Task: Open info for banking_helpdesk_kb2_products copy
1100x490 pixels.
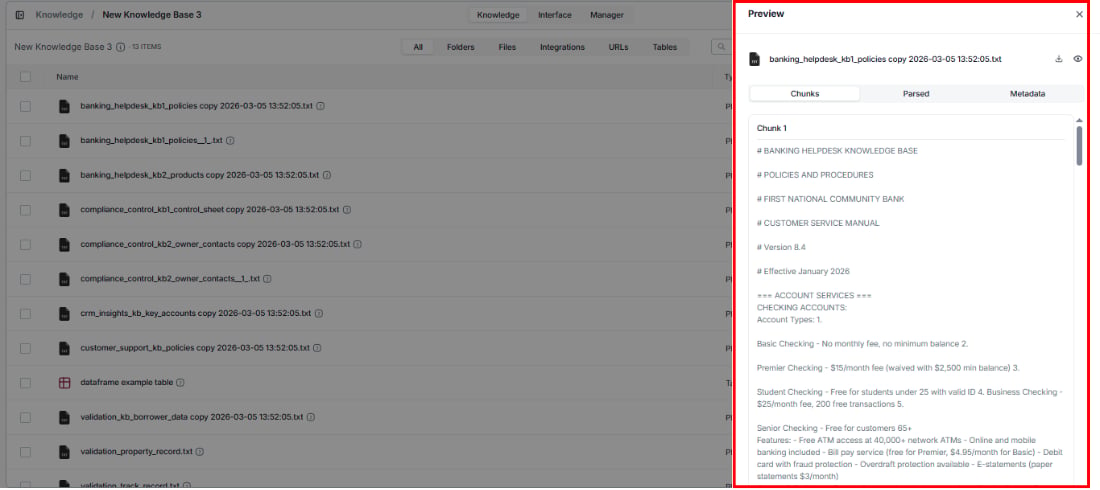Action: pyautogui.click(x=327, y=176)
